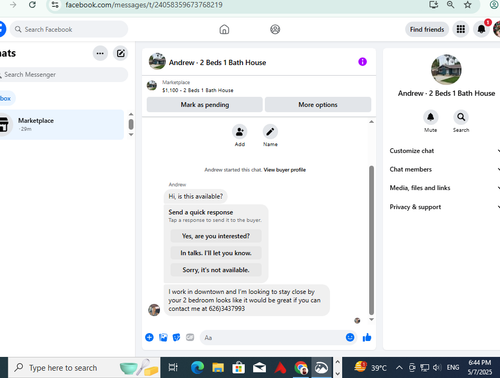Select the Marketplace chat entry
Viewport: 500px width, 378px height.
click(x=62, y=125)
